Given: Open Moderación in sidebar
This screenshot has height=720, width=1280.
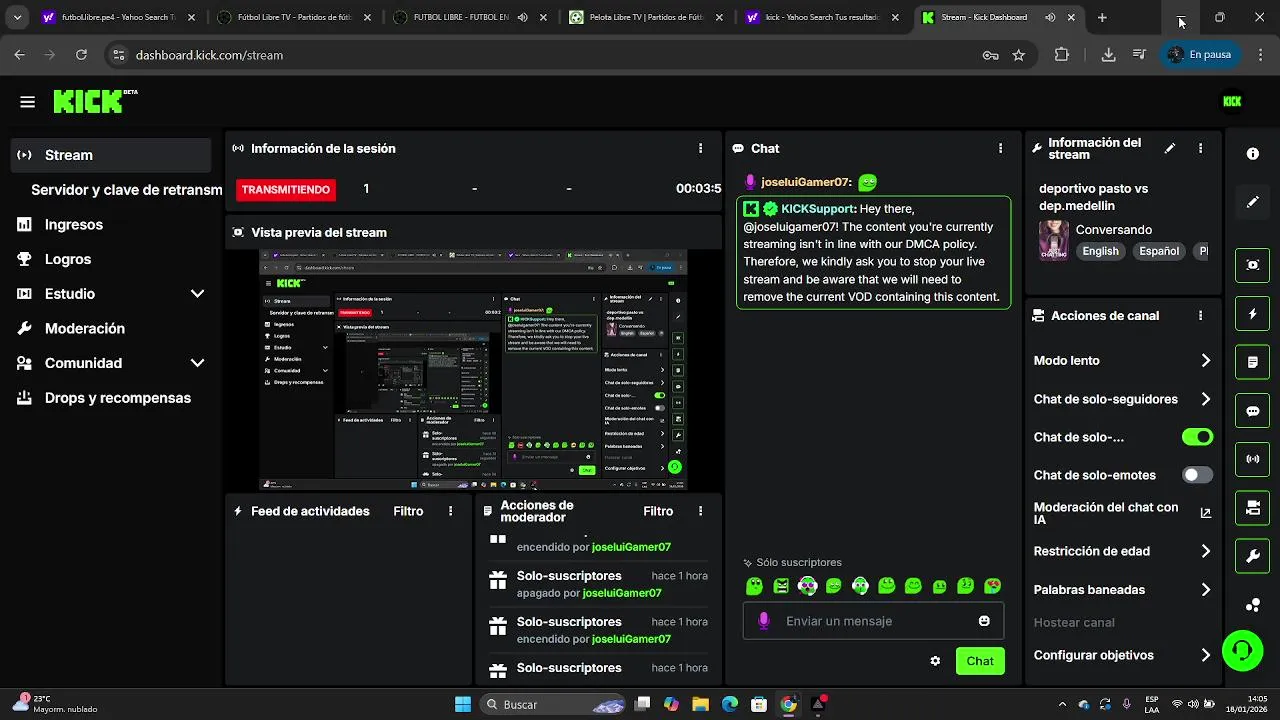Looking at the screenshot, I should [x=112, y=328].
